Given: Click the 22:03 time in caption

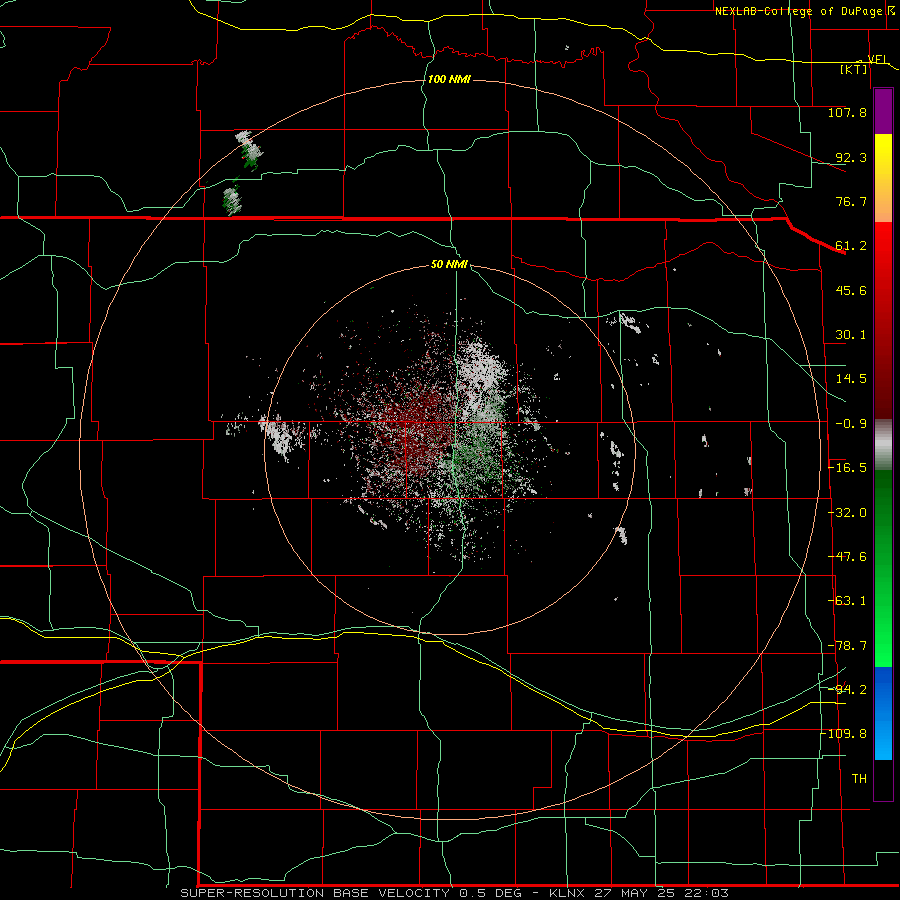Looking at the screenshot, I should [x=708, y=893].
